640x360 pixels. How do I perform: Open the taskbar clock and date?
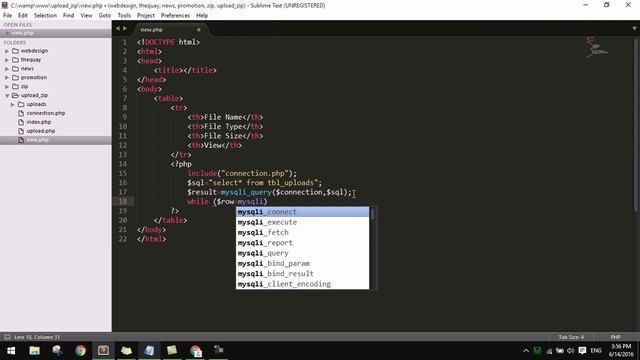click(x=621, y=351)
